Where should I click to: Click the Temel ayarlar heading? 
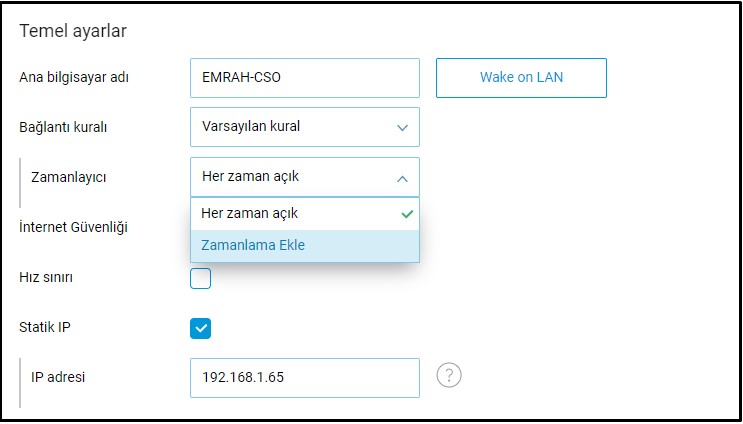[x=73, y=30]
